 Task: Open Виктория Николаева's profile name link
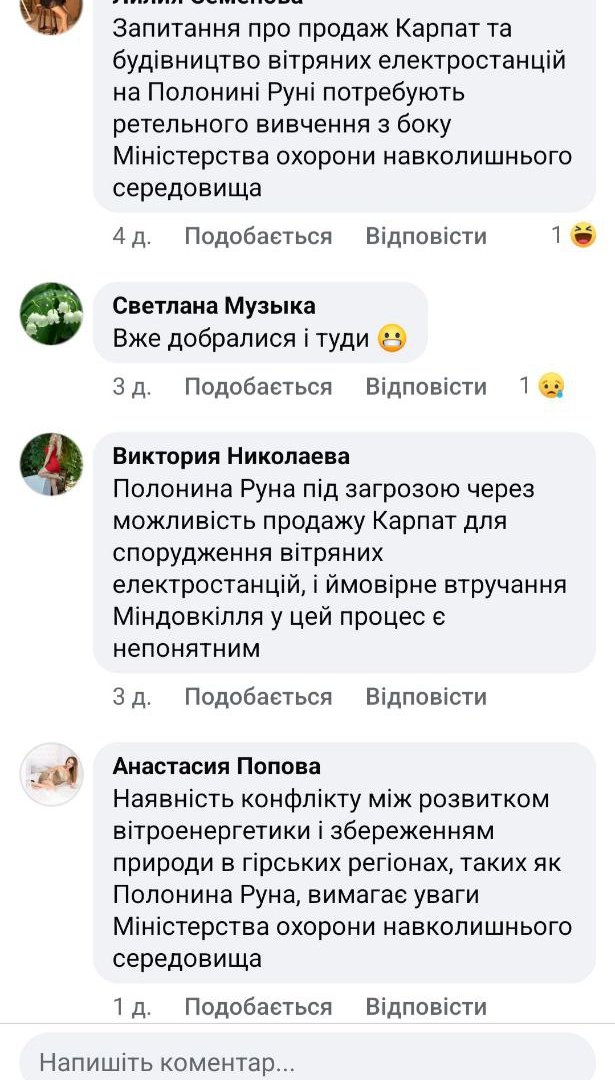pyautogui.click(x=231, y=457)
